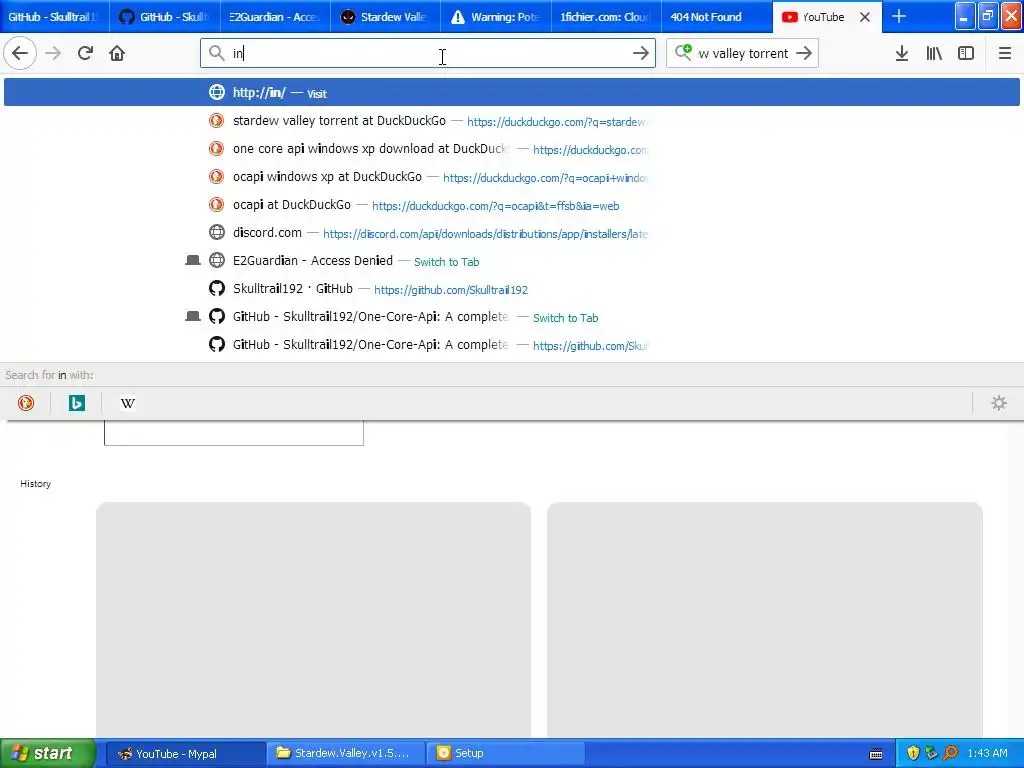Click the go arrow in the address bar
The width and height of the screenshot is (1024, 768).
pos(641,53)
